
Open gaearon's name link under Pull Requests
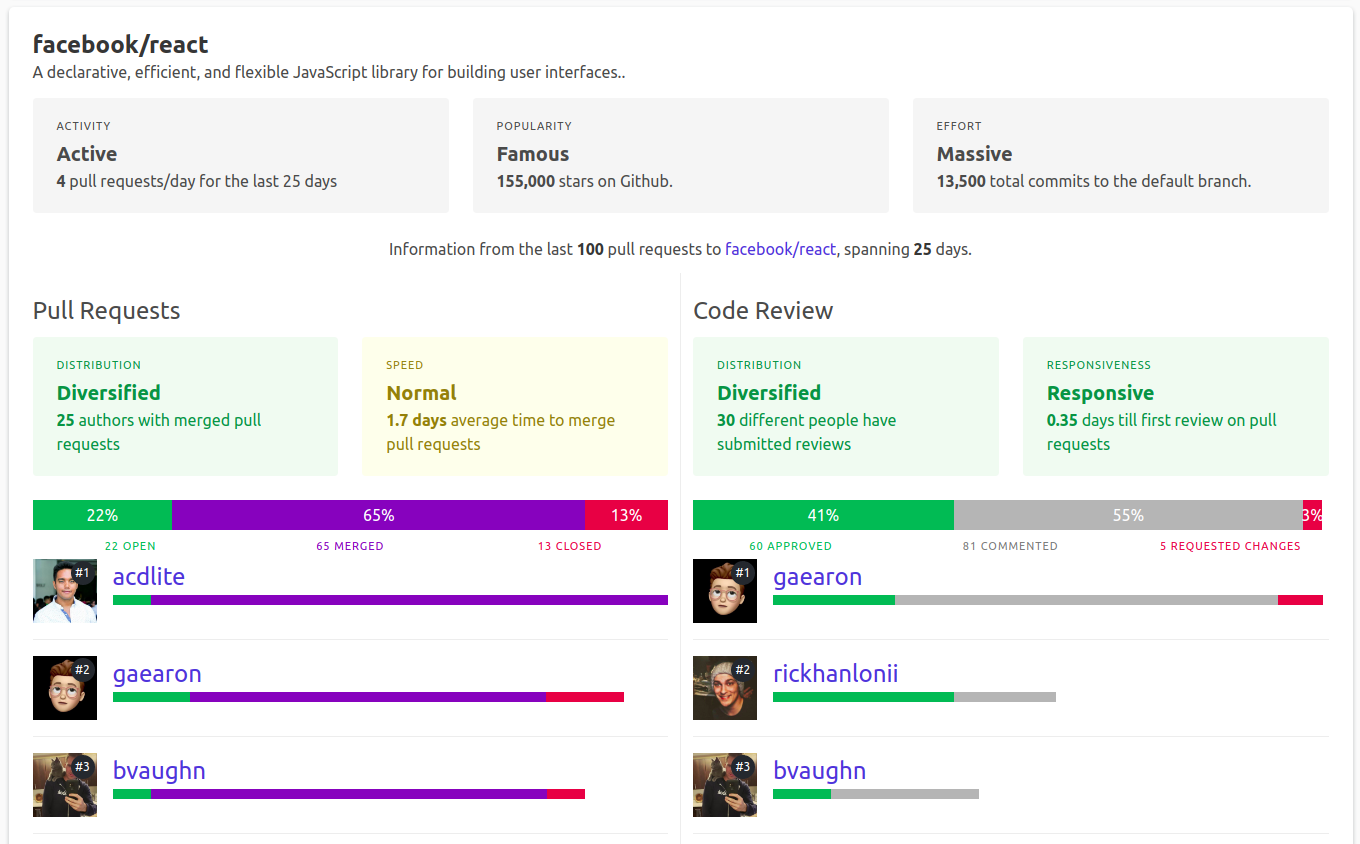(157, 674)
